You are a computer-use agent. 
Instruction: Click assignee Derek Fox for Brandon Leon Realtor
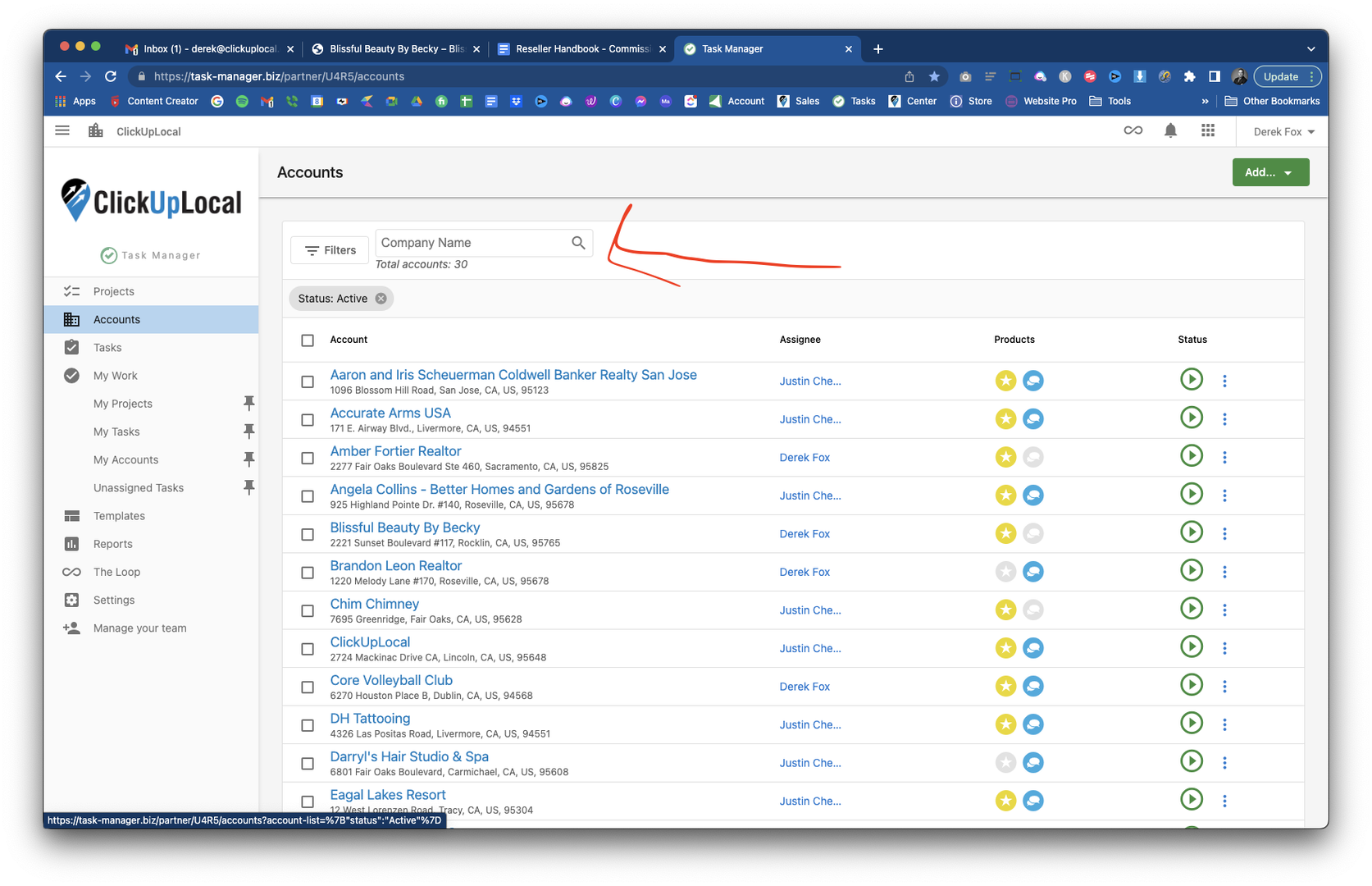[x=805, y=572]
